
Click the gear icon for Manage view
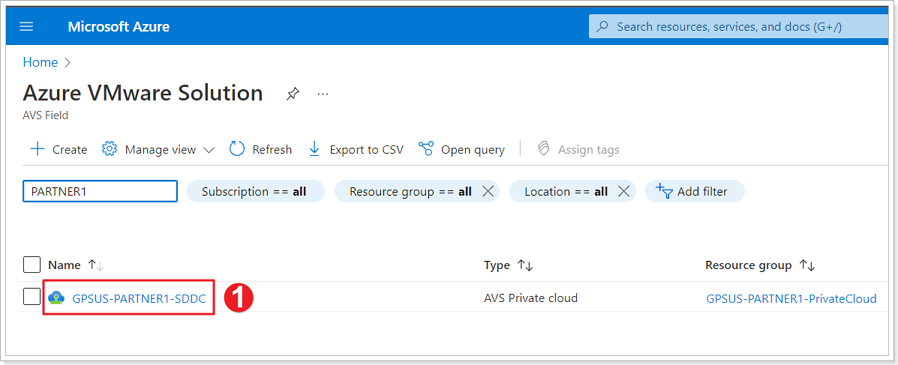coord(109,149)
